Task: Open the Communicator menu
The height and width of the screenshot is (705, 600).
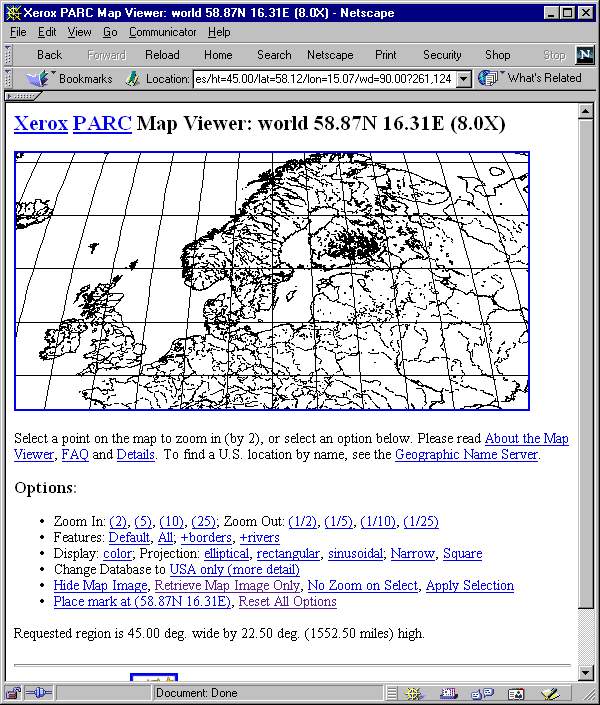Action: point(163,32)
